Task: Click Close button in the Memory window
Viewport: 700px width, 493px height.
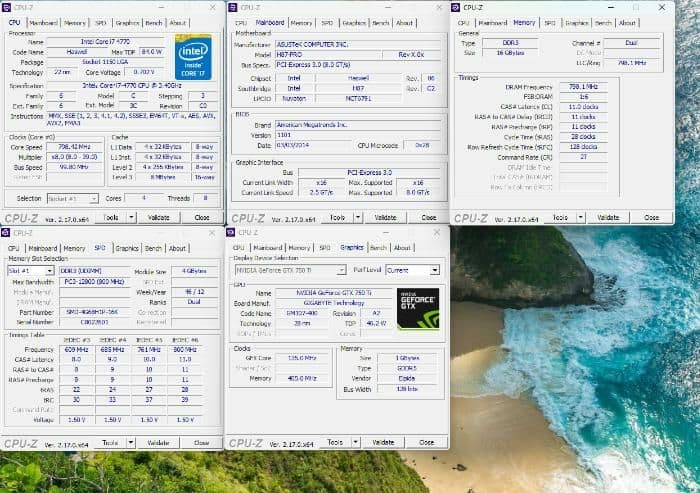Action: point(652,217)
